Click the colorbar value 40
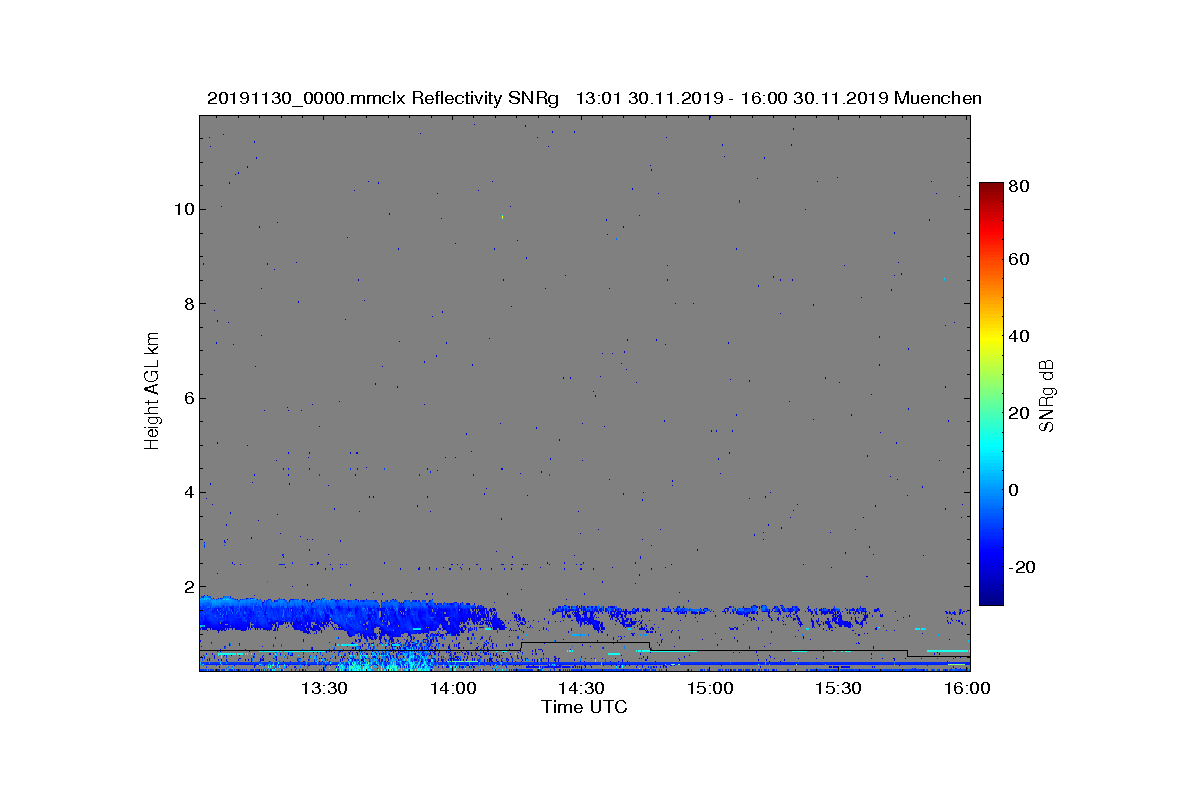Screen dimensions: 1200x800 pos(1021,336)
